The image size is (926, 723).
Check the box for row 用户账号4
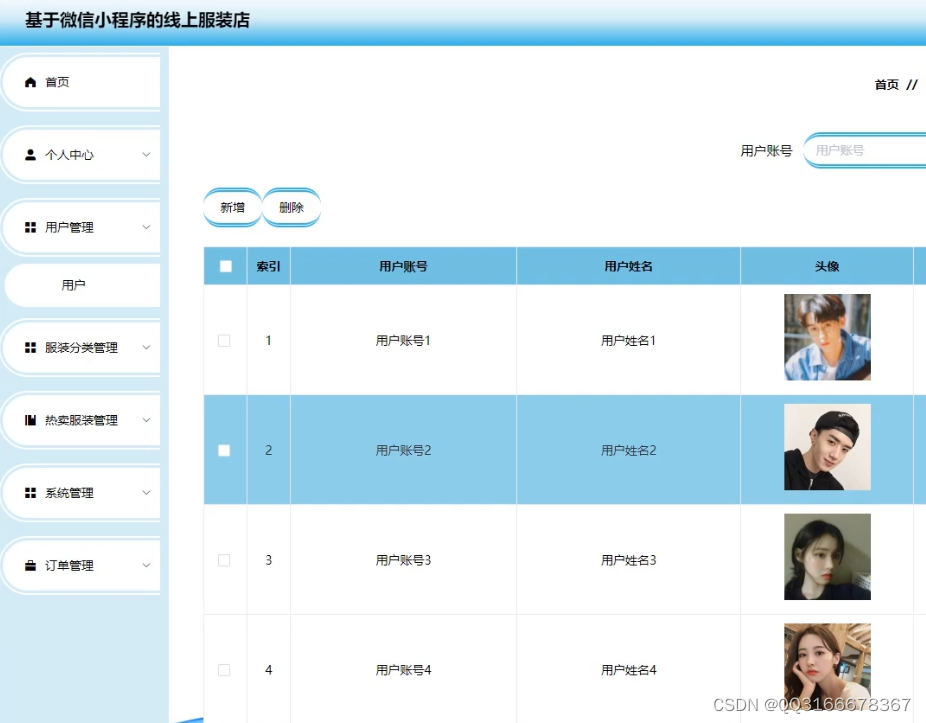(224, 670)
